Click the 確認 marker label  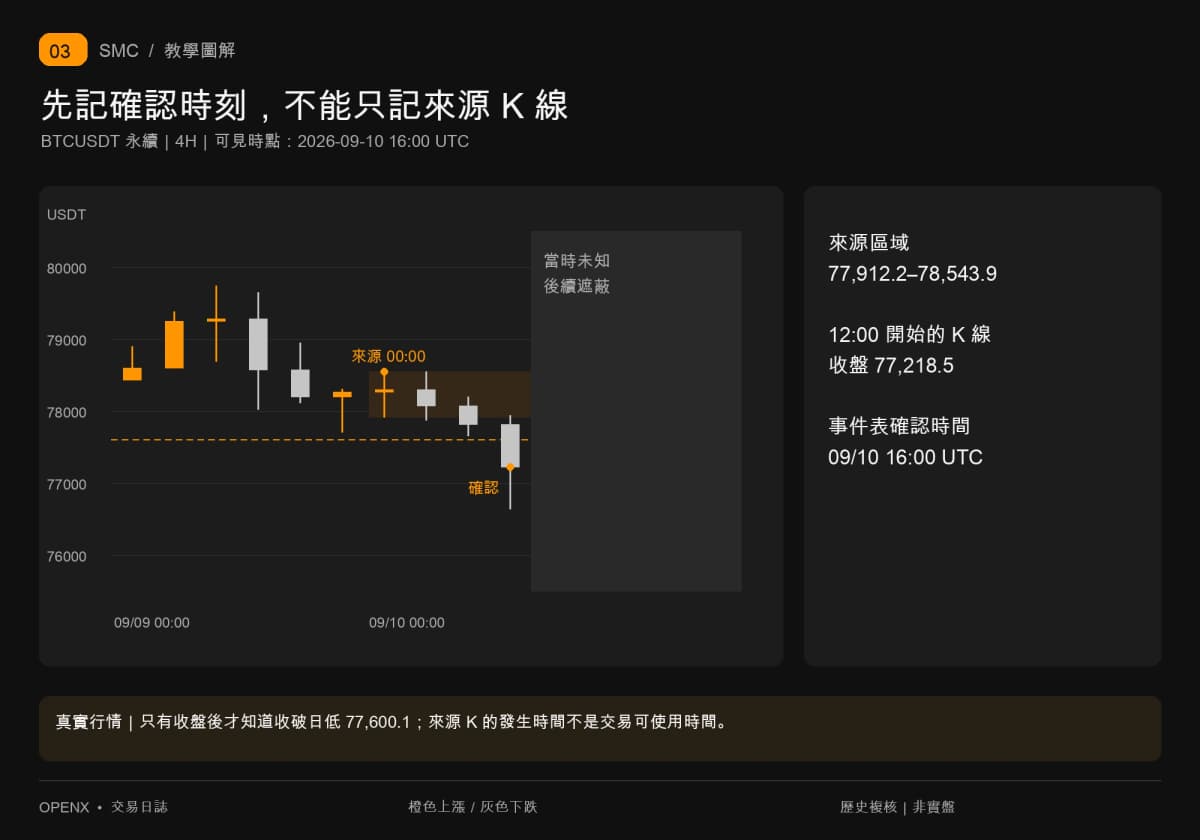click(484, 488)
